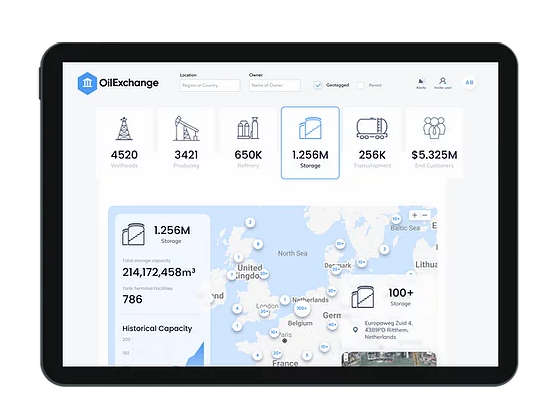Select the Producing pumpjack icon card
The height and width of the screenshot is (405, 552).
coord(186,143)
